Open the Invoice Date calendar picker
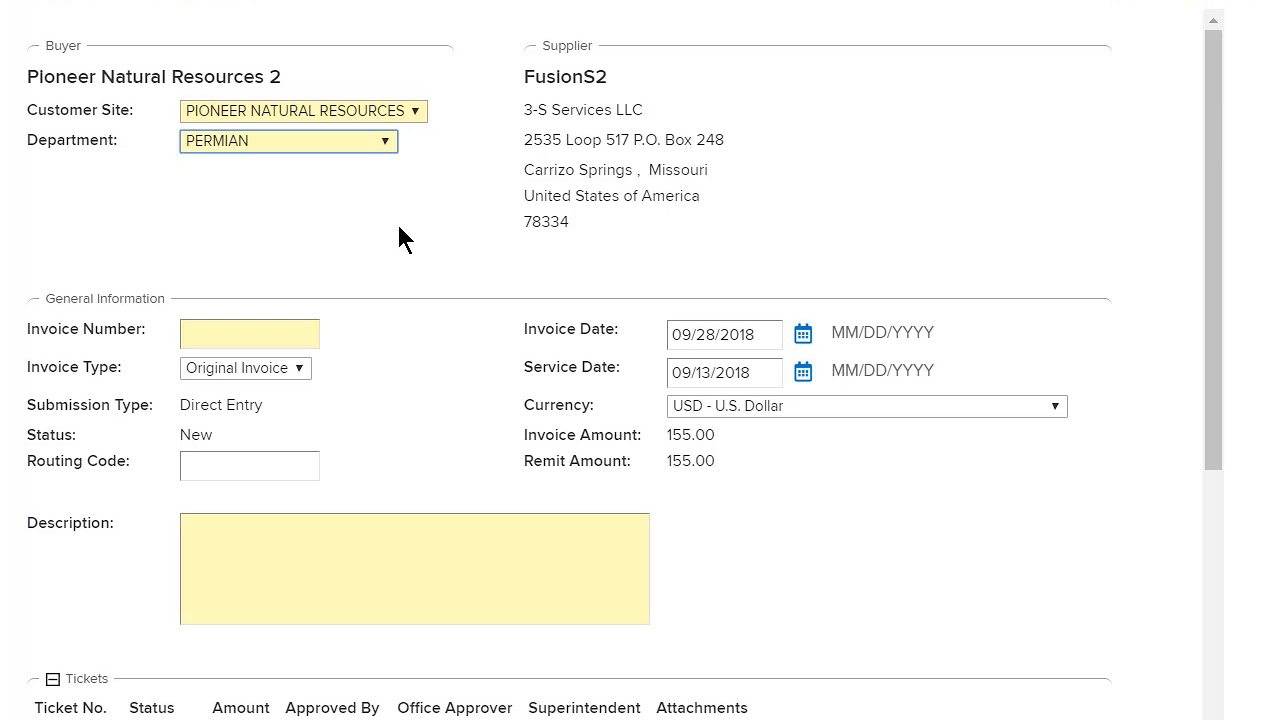This screenshot has height=720, width=1280. pos(803,334)
